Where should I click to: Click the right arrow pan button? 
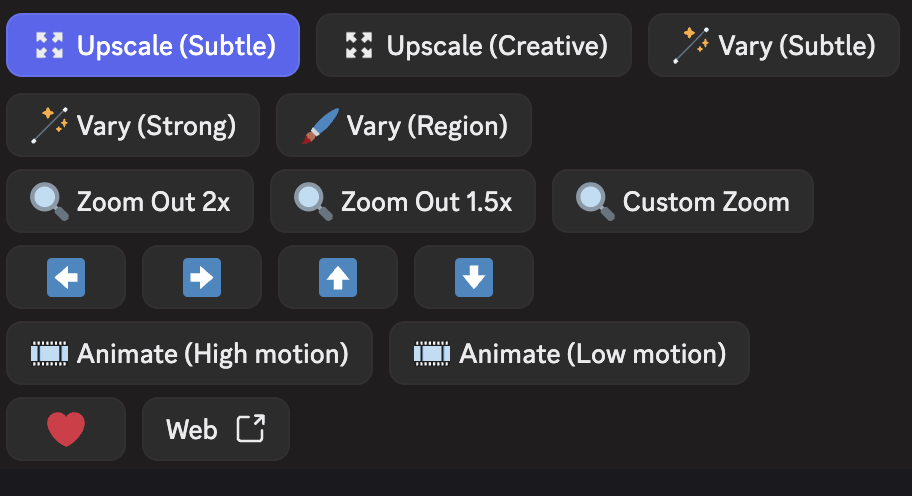(x=202, y=277)
